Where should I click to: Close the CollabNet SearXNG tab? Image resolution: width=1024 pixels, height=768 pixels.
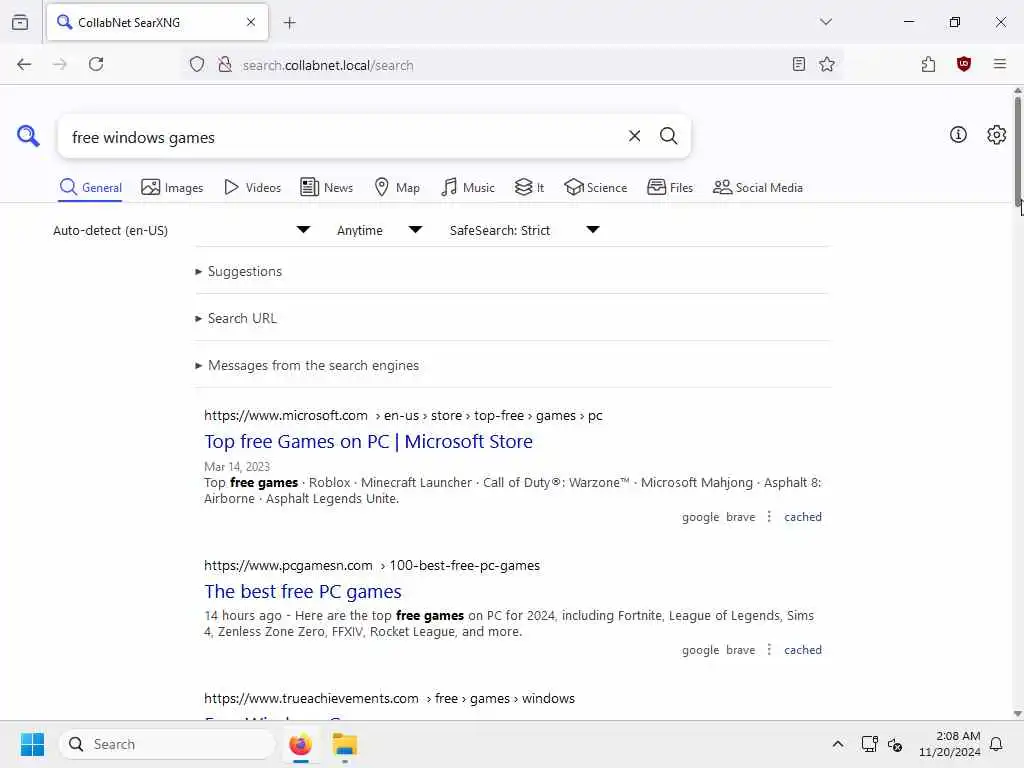251,22
